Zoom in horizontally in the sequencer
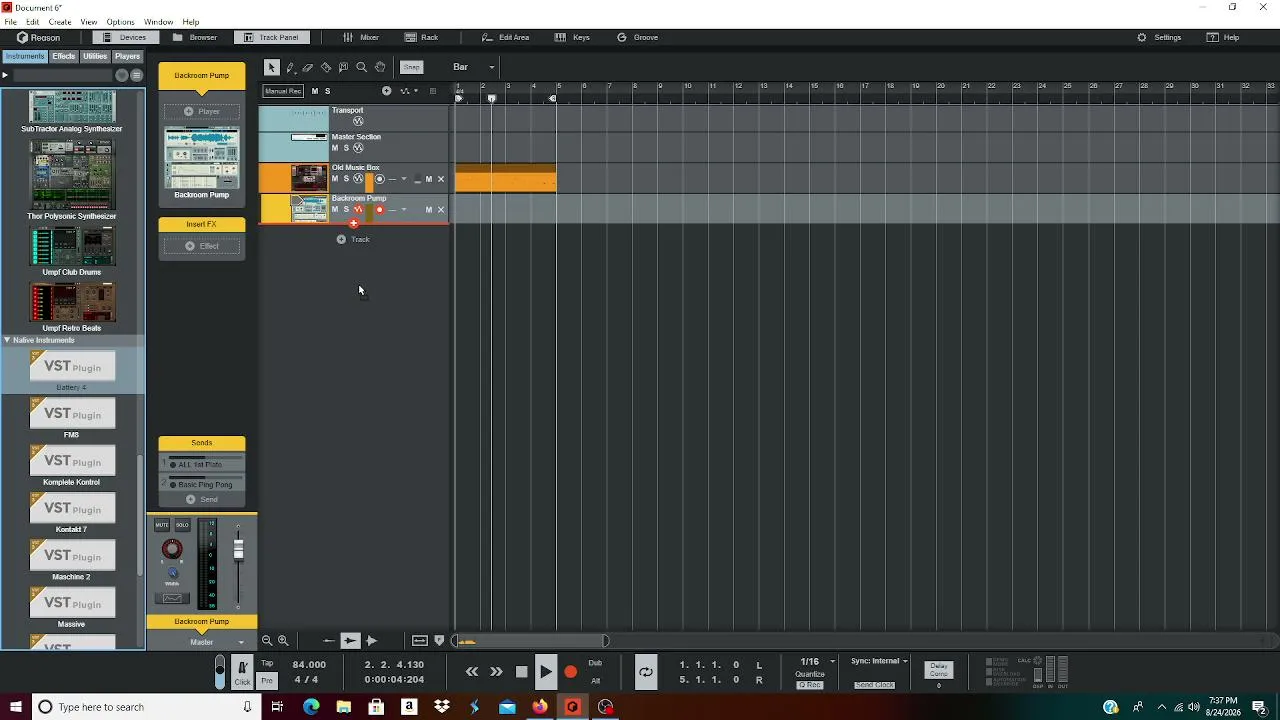Image resolution: width=1280 pixels, height=720 pixels. click(x=283, y=641)
